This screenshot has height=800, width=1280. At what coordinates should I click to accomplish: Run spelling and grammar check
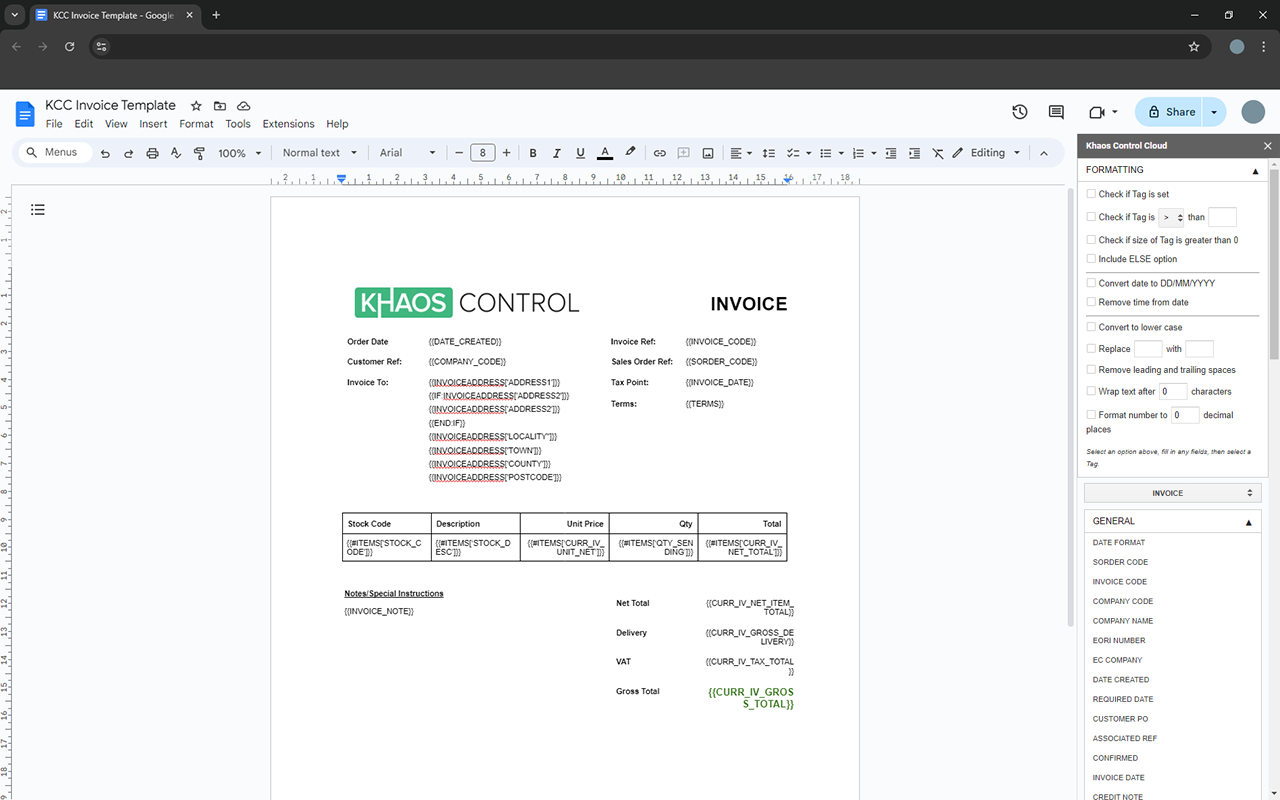(x=176, y=153)
